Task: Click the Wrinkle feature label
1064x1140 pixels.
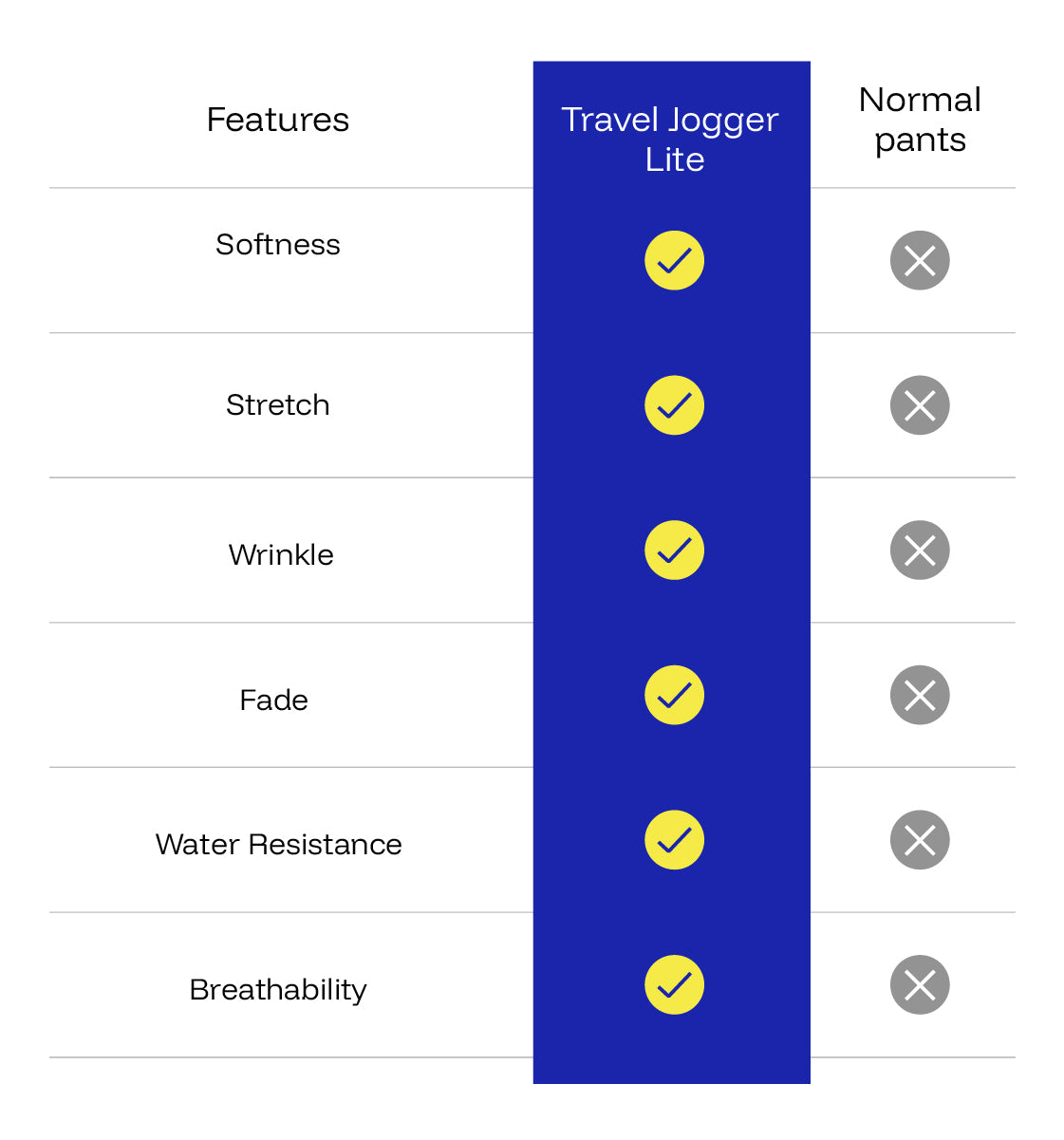Action: (281, 554)
